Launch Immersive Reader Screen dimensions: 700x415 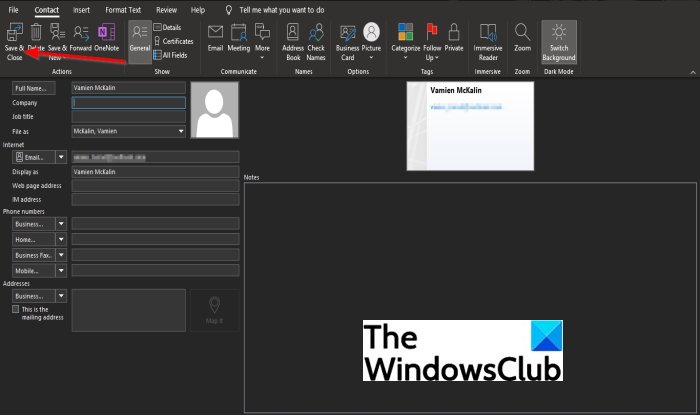[x=488, y=42]
